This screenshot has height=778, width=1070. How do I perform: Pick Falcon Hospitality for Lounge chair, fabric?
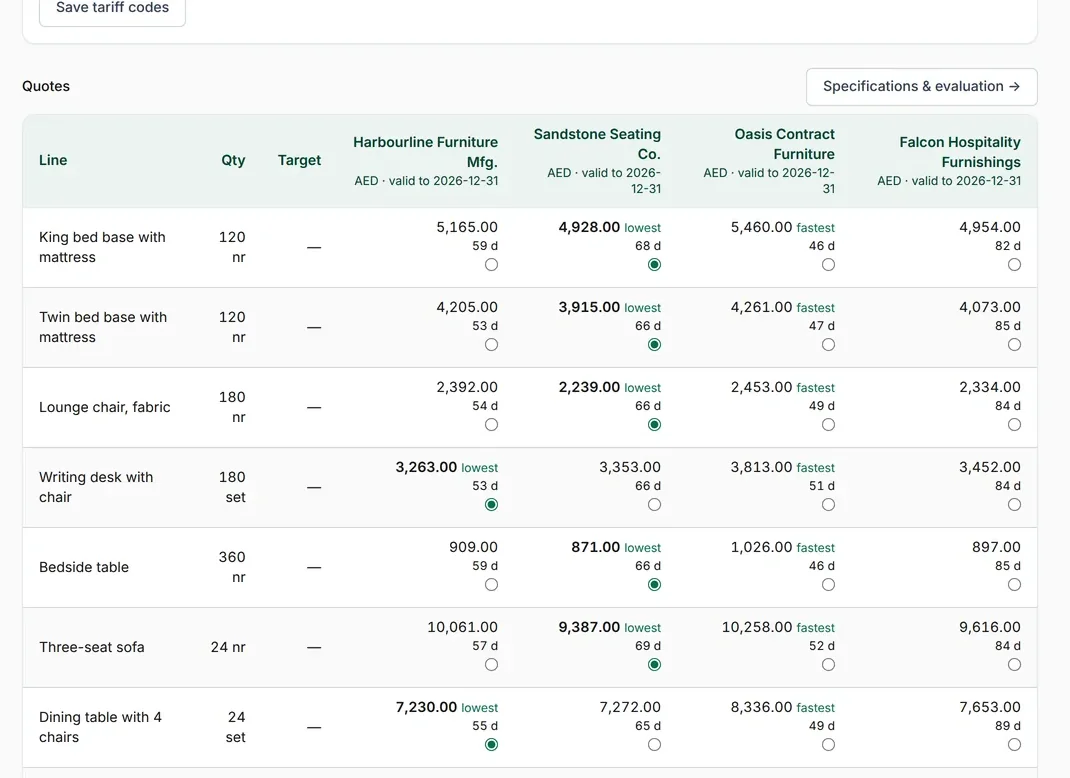click(x=1015, y=424)
